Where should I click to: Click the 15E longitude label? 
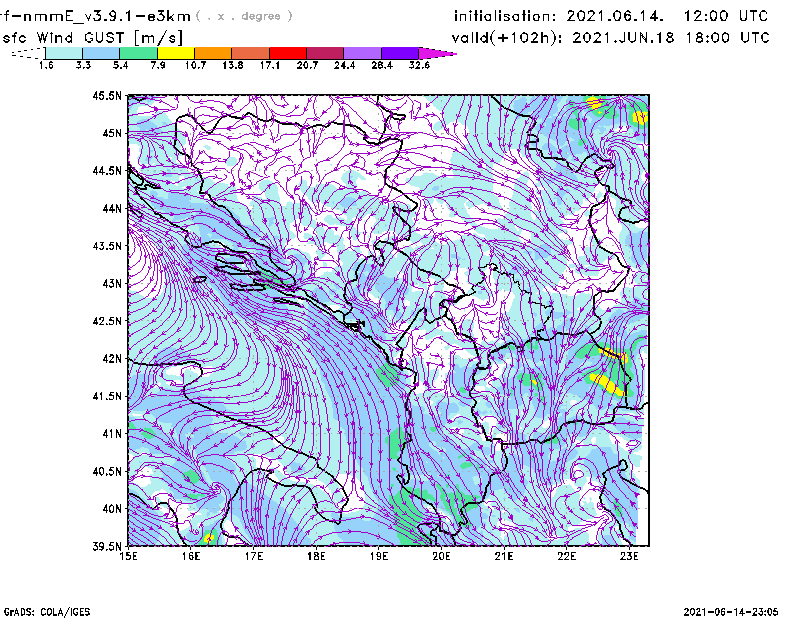(128, 556)
